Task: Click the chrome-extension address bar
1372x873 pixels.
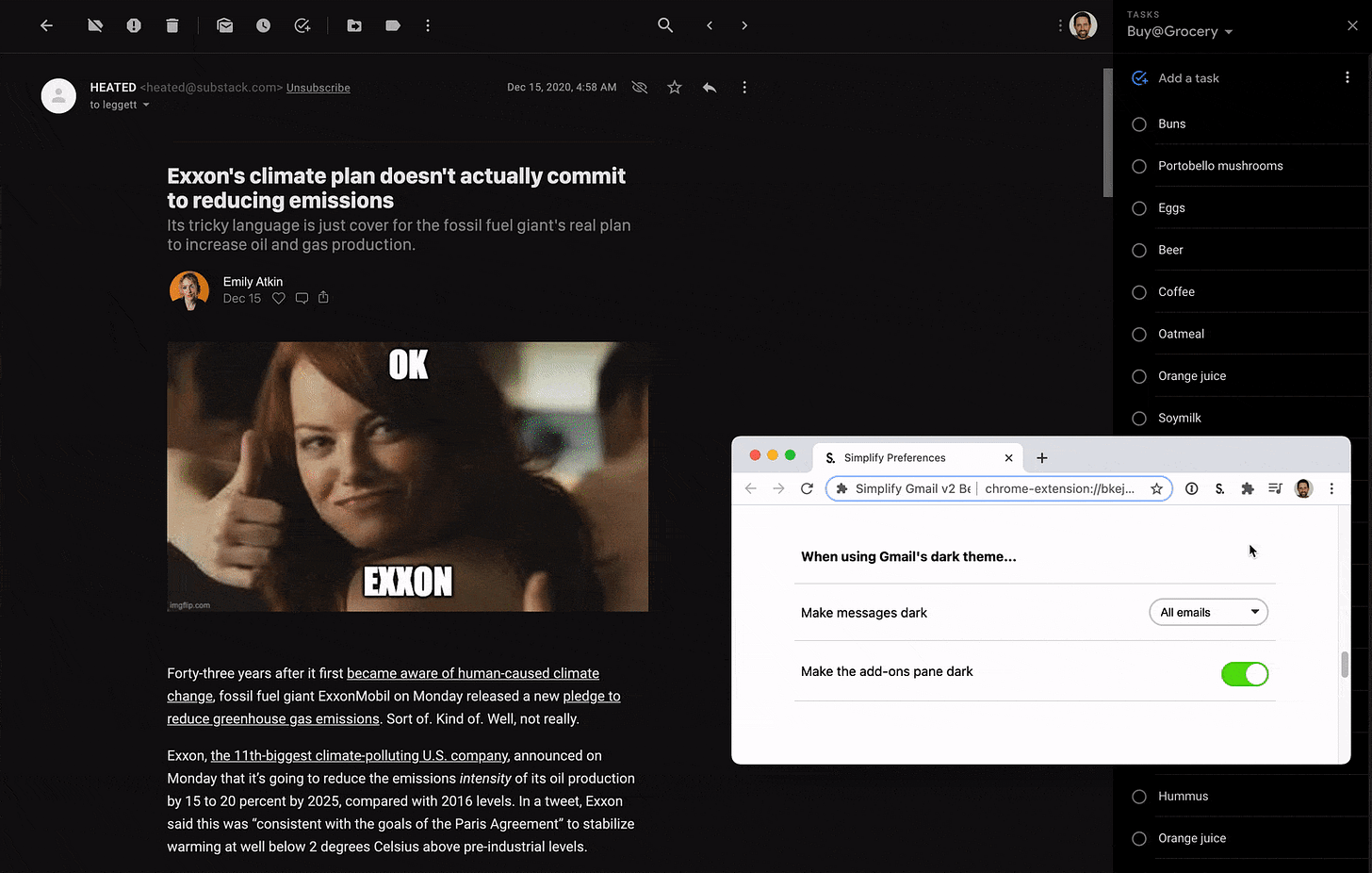Action: [999, 488]
